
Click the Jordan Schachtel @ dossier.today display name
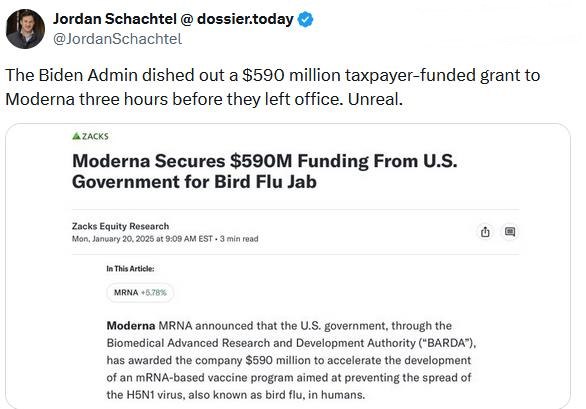173,19
